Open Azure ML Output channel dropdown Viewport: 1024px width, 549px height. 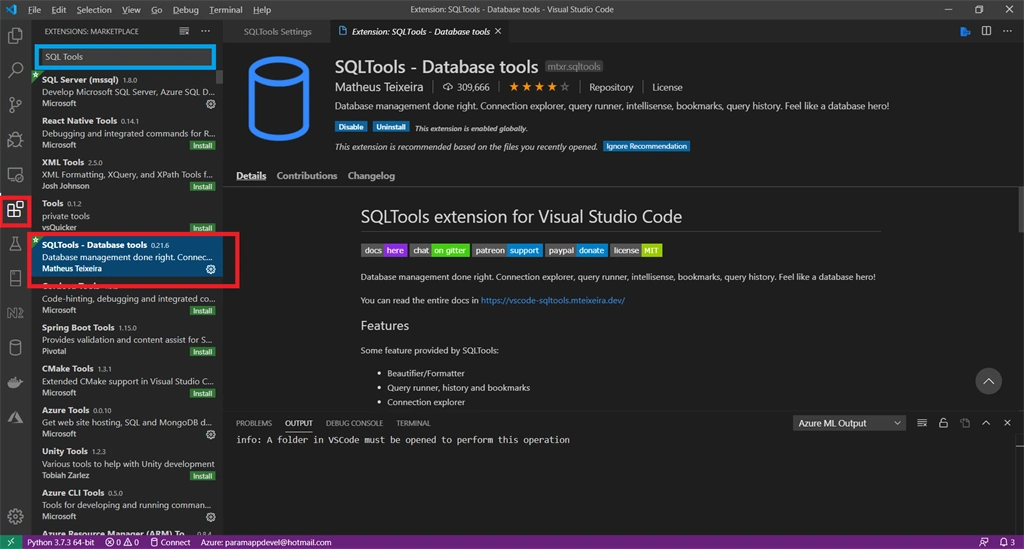pos(849,423)
